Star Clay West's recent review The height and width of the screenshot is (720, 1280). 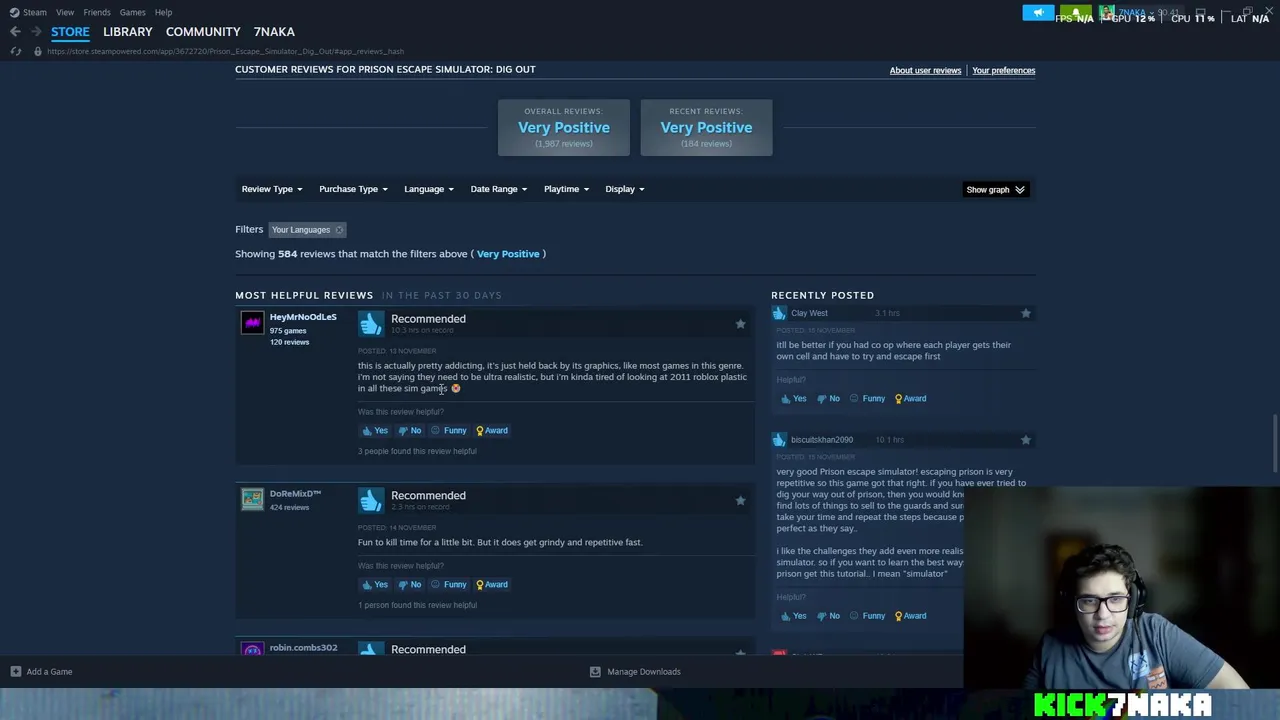(x=1025, y=313)
